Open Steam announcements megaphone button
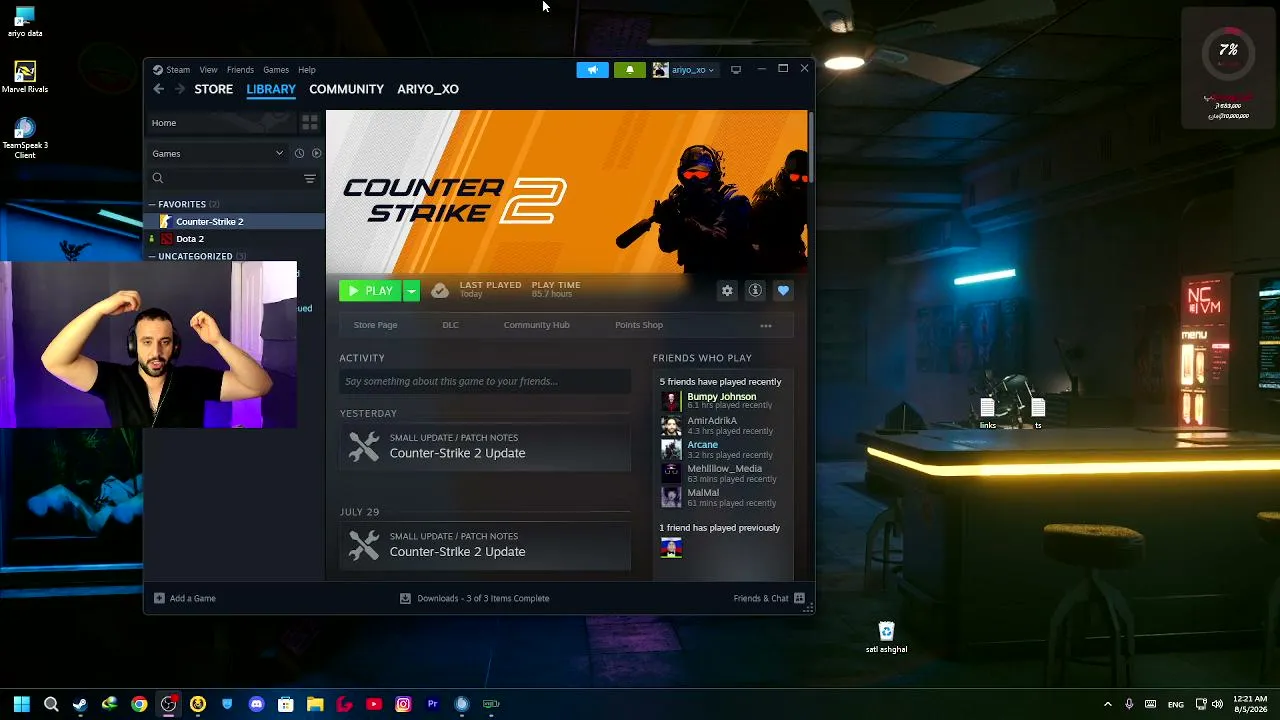Image resolution: width=1280 pixels, height=720 pixels. 592,70
